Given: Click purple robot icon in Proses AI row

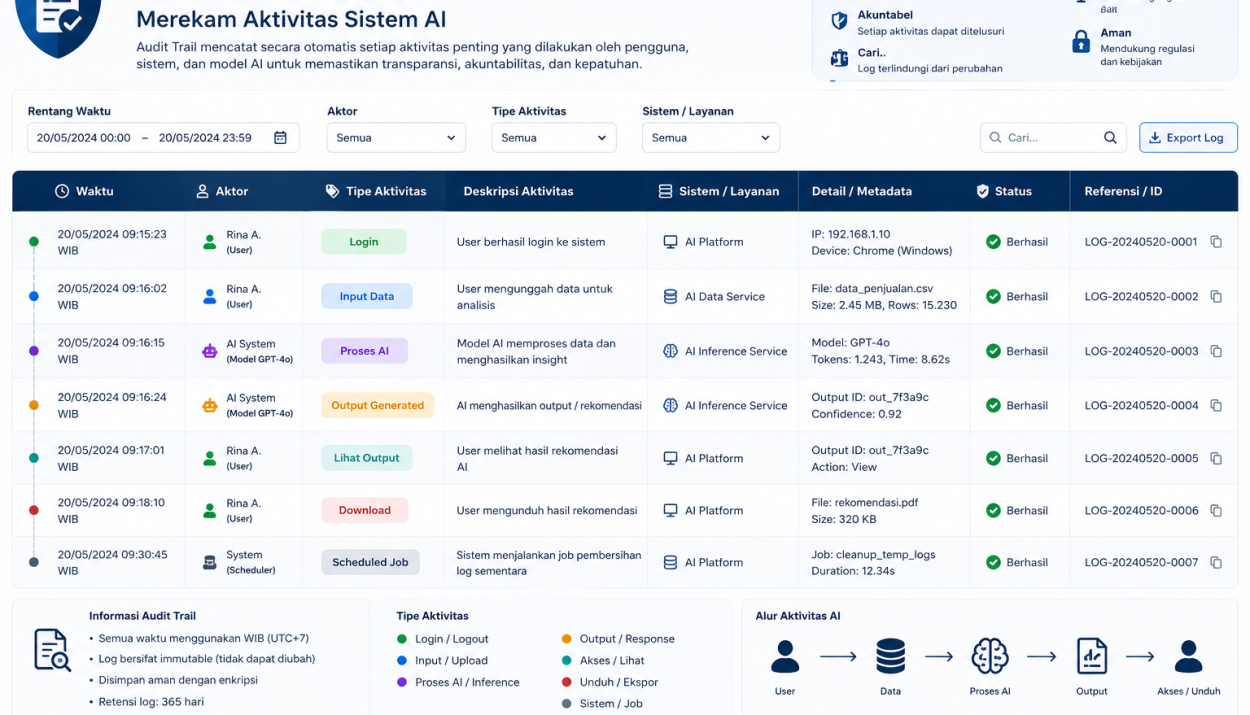Looking at the screenshot, I should click(210, 351).
